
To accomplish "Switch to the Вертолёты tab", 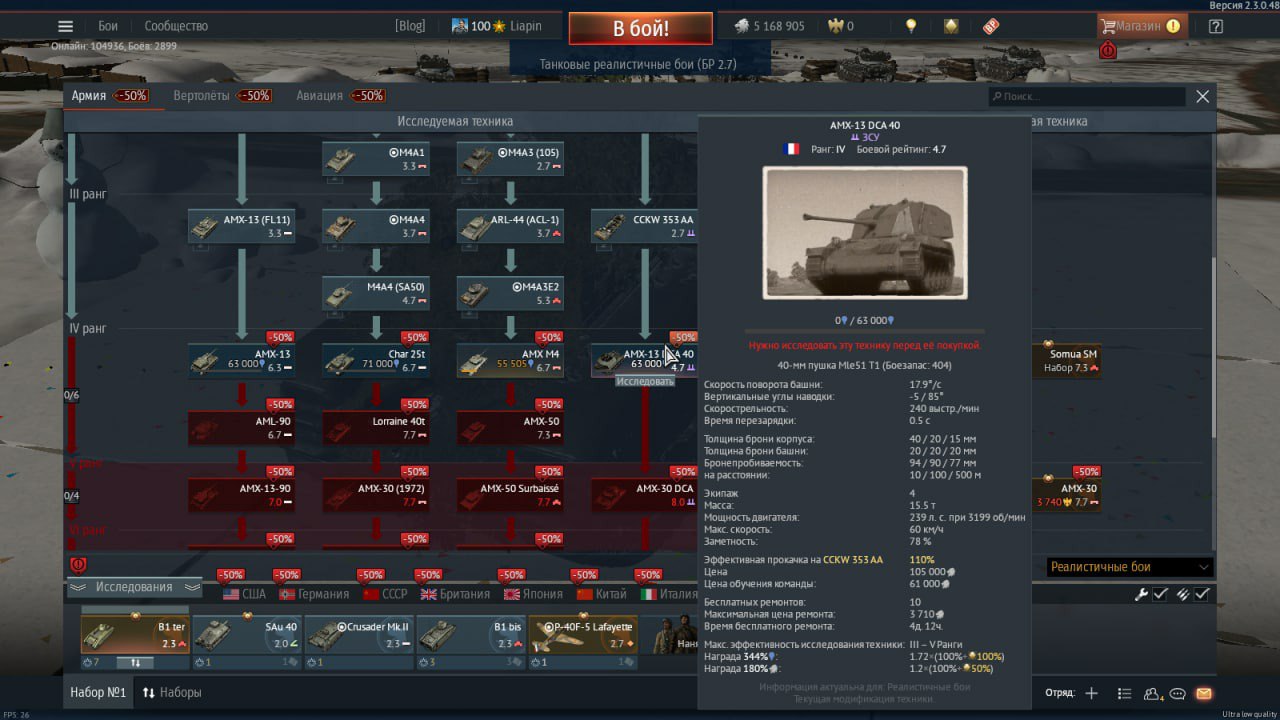I will (x=201, y=96).
